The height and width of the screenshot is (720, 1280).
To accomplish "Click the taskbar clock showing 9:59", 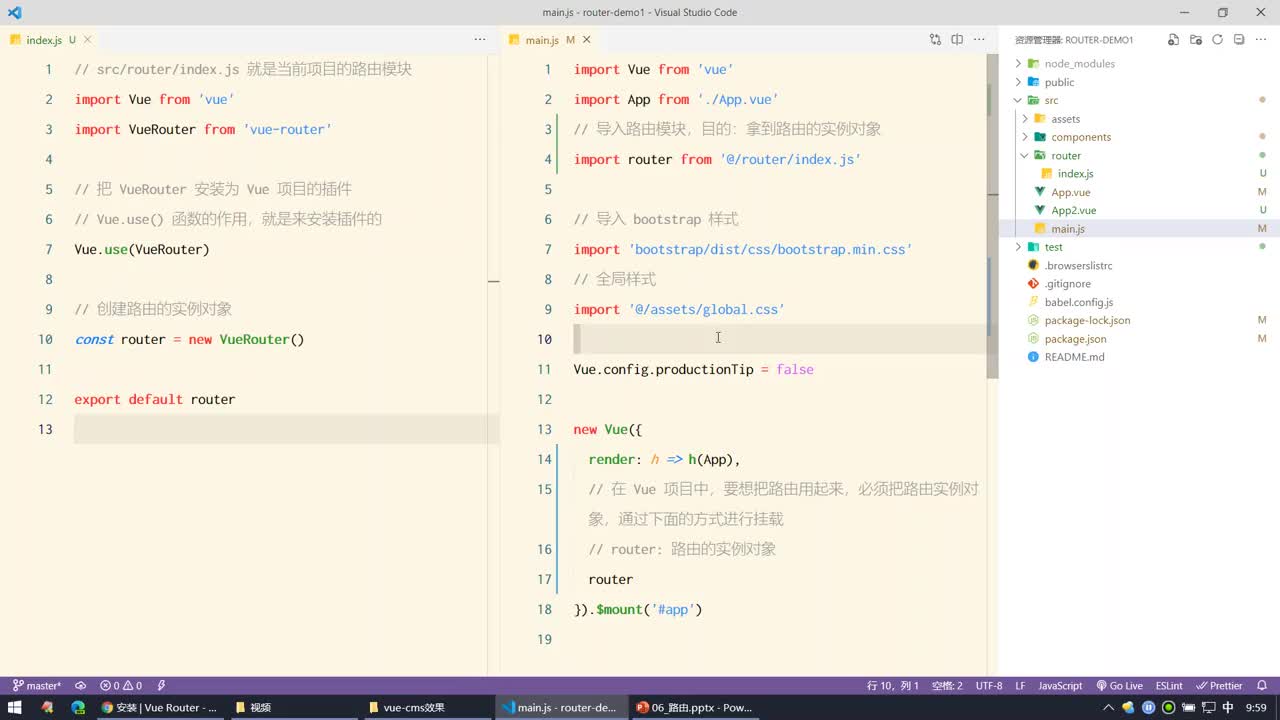I will pyautogui.click(x=1257, y=707).
